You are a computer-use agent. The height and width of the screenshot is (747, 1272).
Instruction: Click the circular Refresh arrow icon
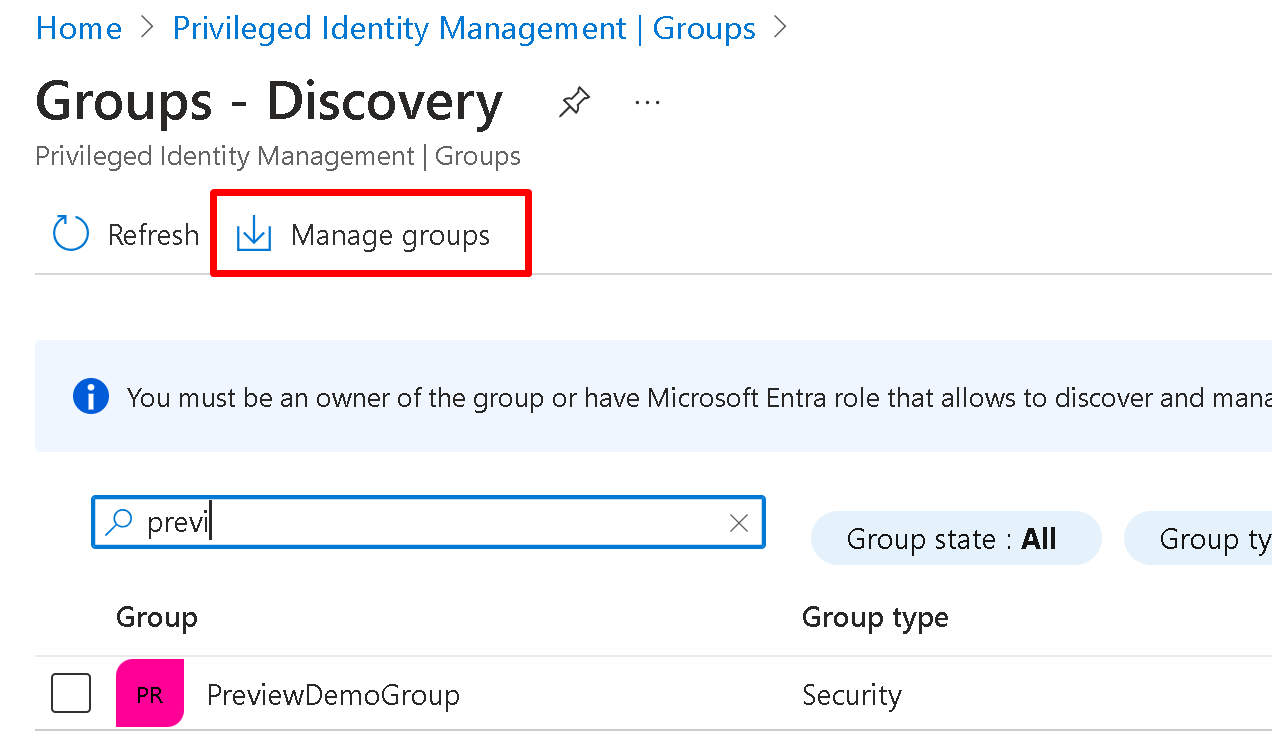click(x=71, y=235)
